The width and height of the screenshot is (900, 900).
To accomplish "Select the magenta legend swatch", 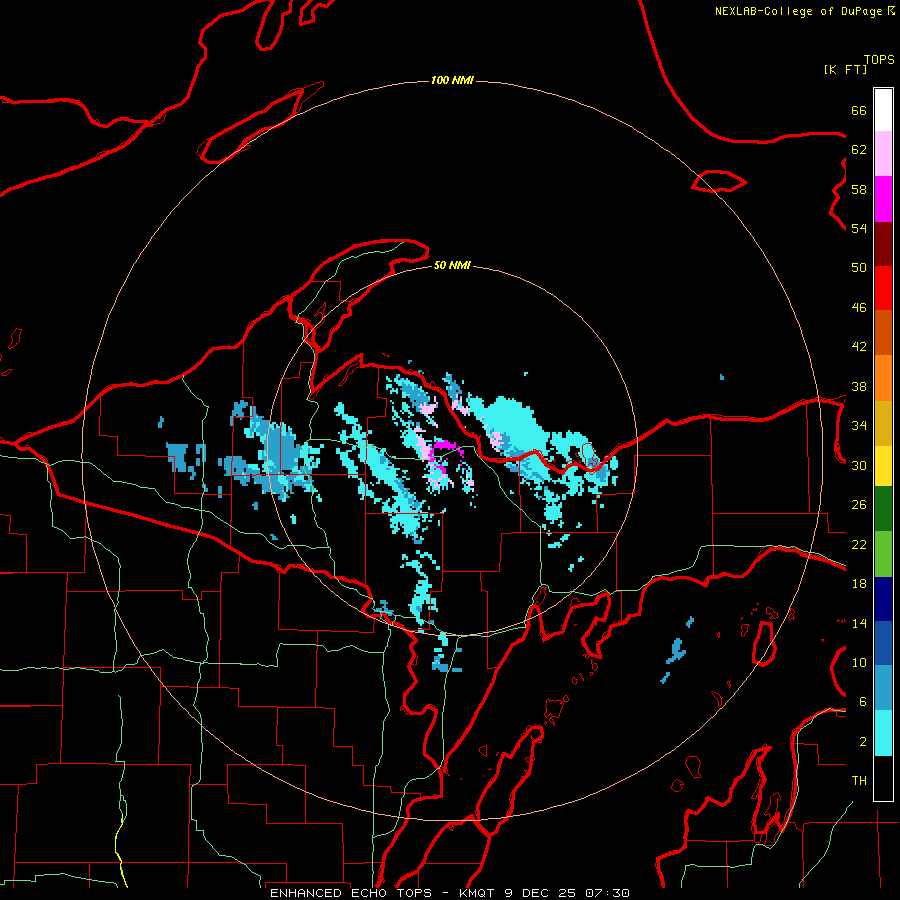I will coord(883,199).
